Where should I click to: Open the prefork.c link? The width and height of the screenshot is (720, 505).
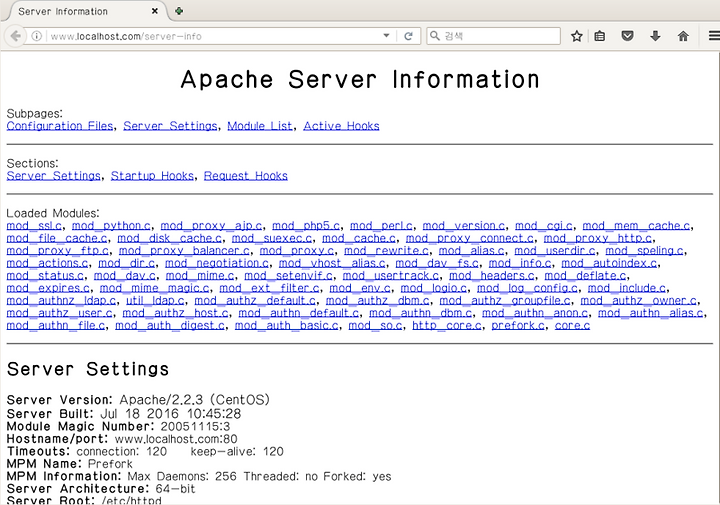tap(518, 325)
